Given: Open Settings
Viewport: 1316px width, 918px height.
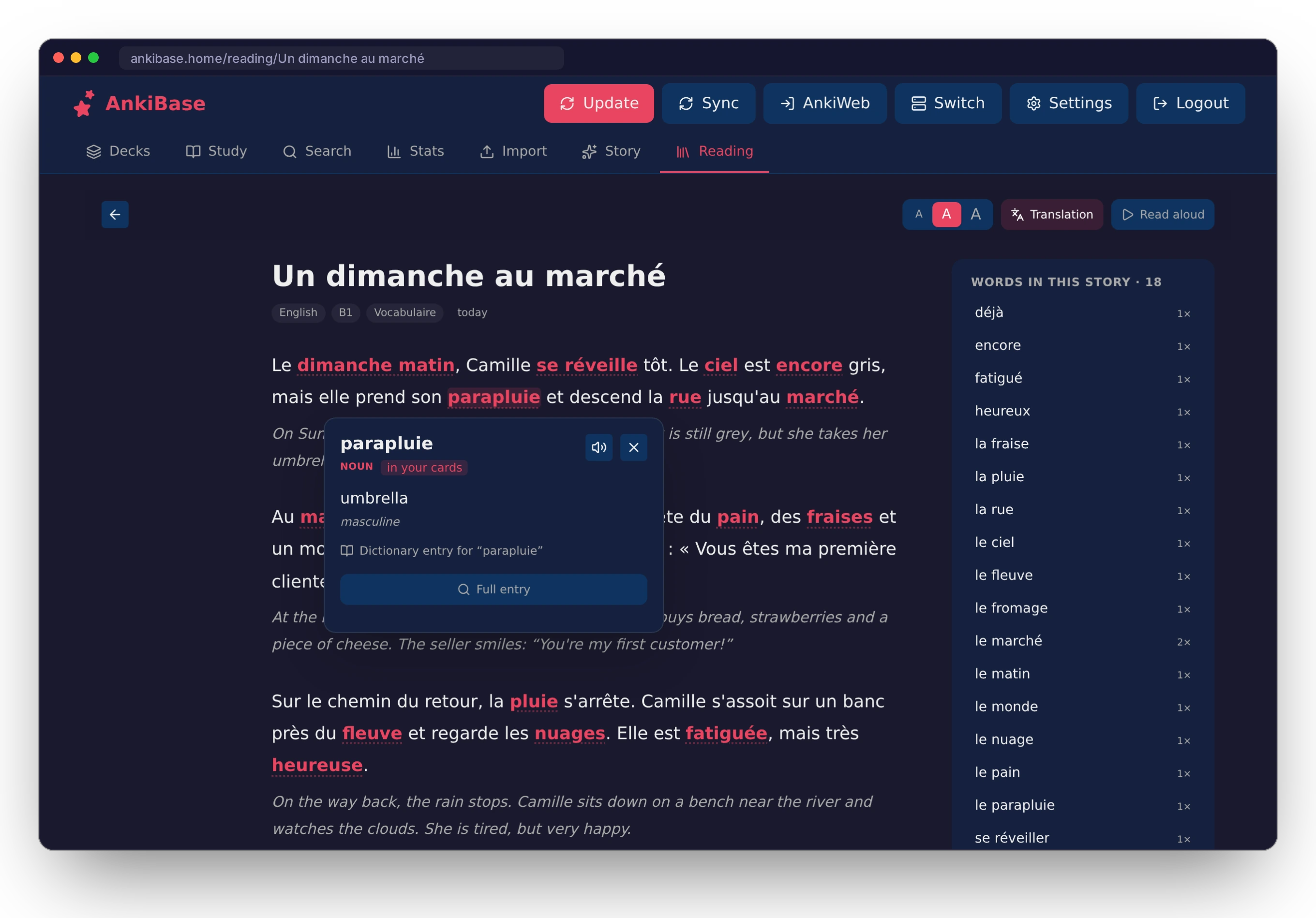Looking at the screenshot, I should tap(1068, 103).
